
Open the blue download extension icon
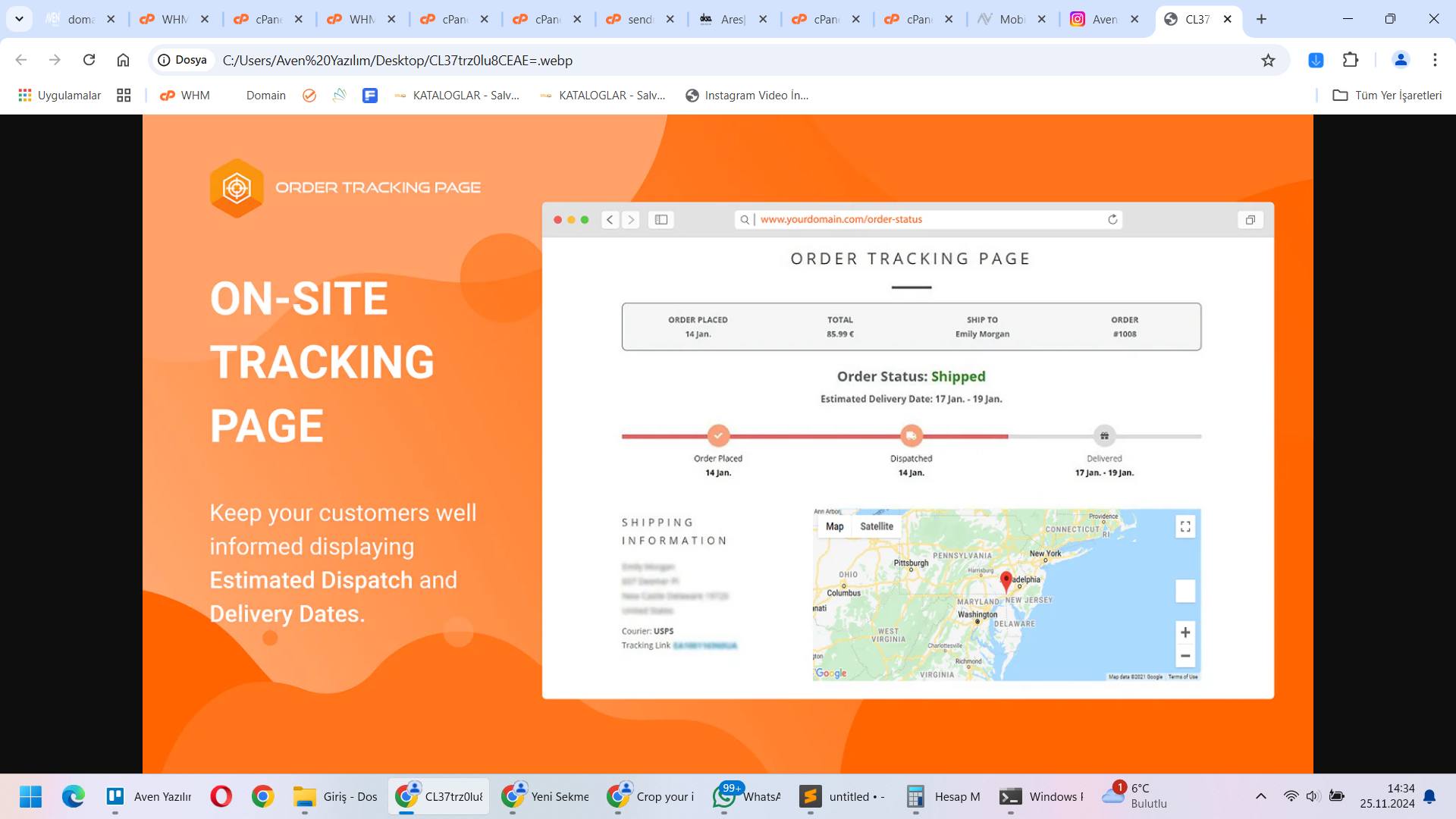coord(1316,60)
